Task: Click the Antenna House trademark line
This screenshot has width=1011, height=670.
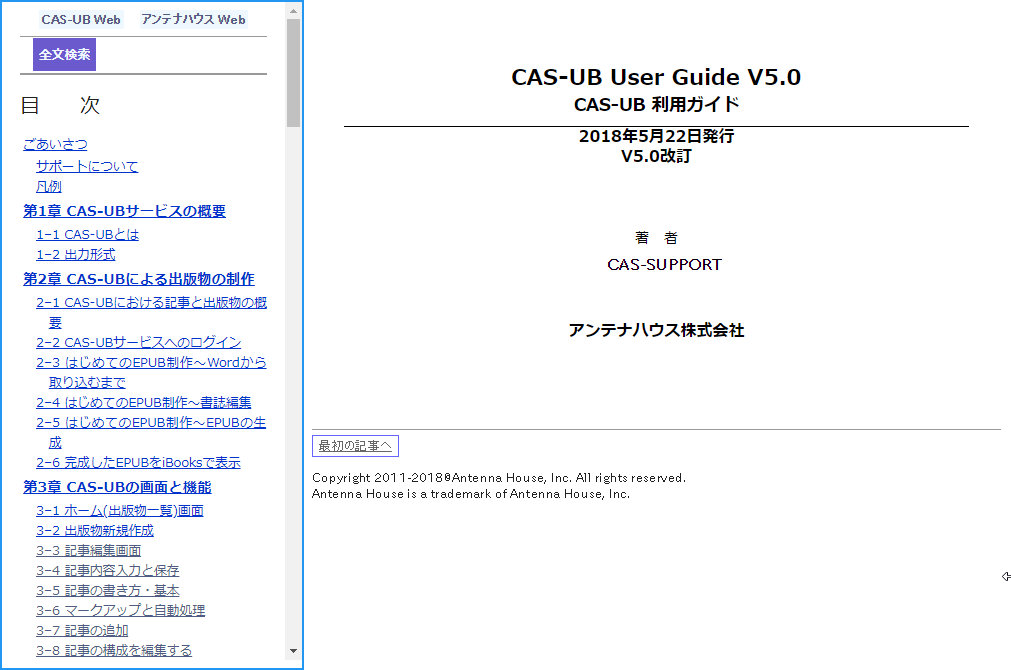Action: (471, 494)
